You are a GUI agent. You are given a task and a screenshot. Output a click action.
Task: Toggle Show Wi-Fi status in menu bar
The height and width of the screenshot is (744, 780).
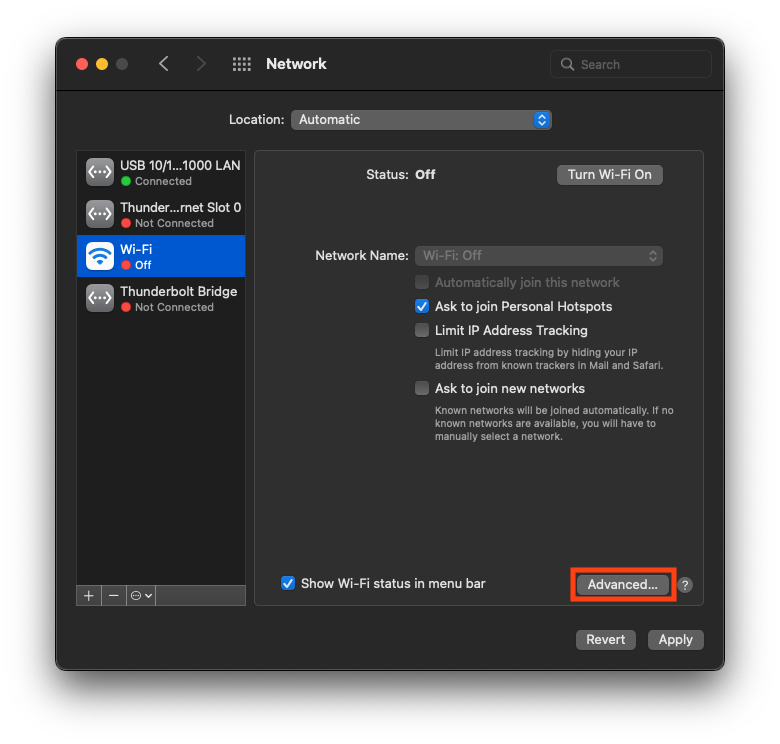point(288,583)
